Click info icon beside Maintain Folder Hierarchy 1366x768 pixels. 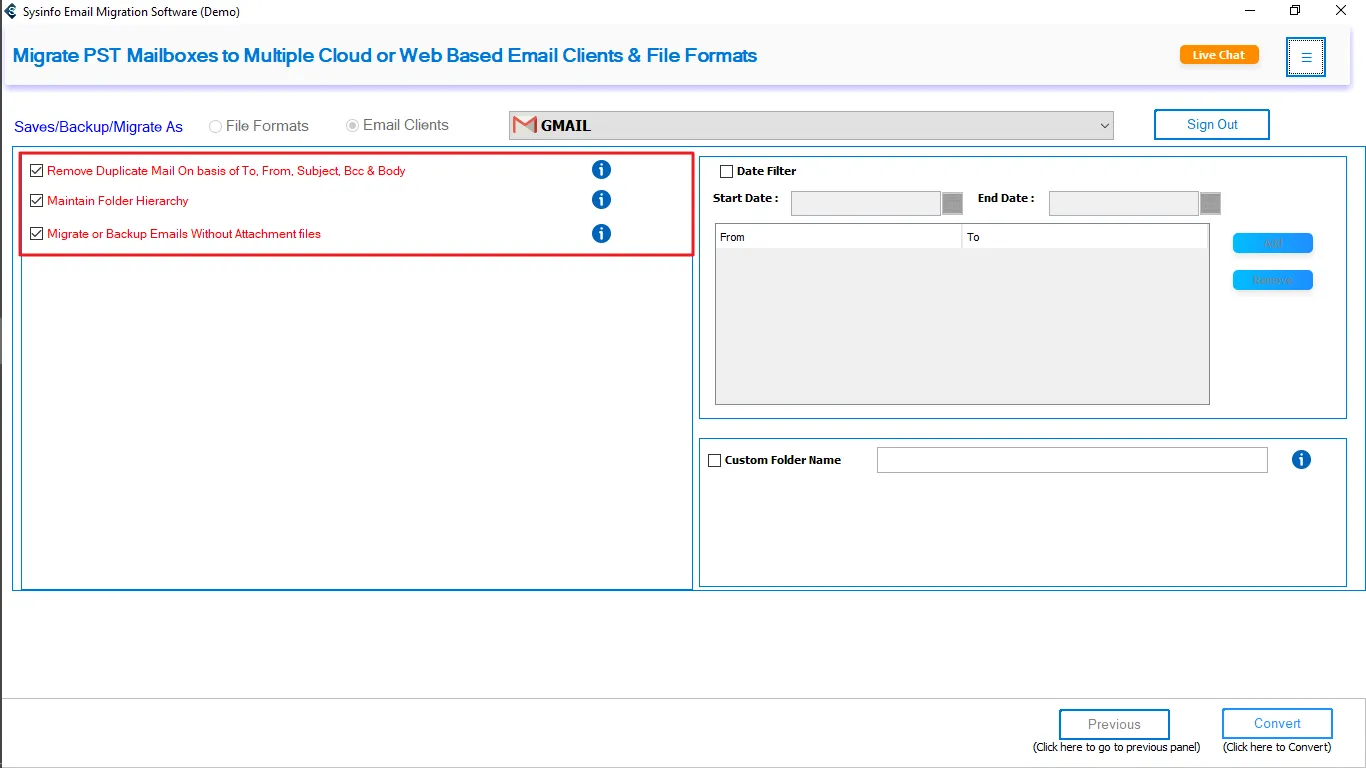pos(601,200)
